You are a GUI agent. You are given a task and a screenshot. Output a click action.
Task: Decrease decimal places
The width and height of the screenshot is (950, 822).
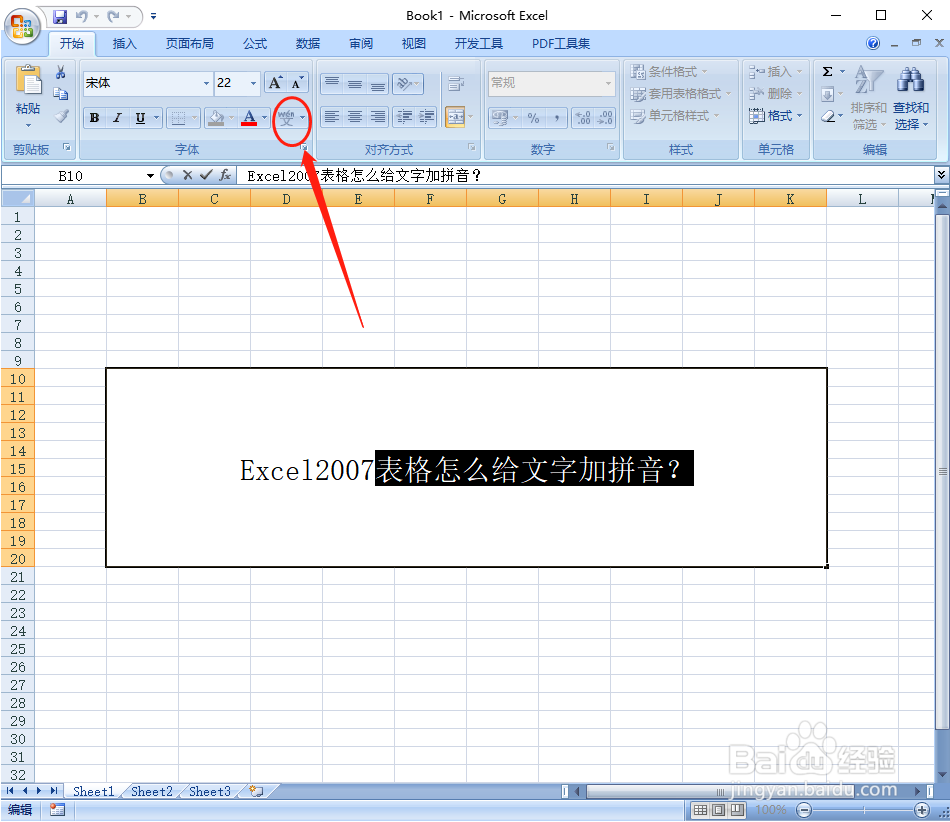tap(605, 118)
